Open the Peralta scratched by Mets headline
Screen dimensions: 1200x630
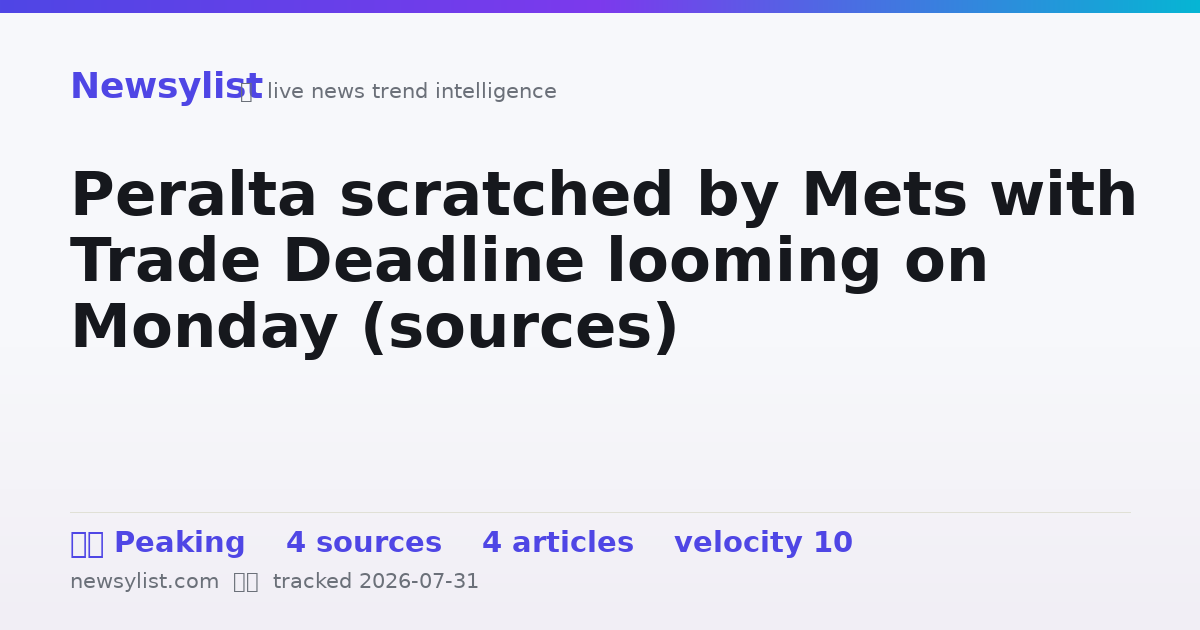(603, 263)
